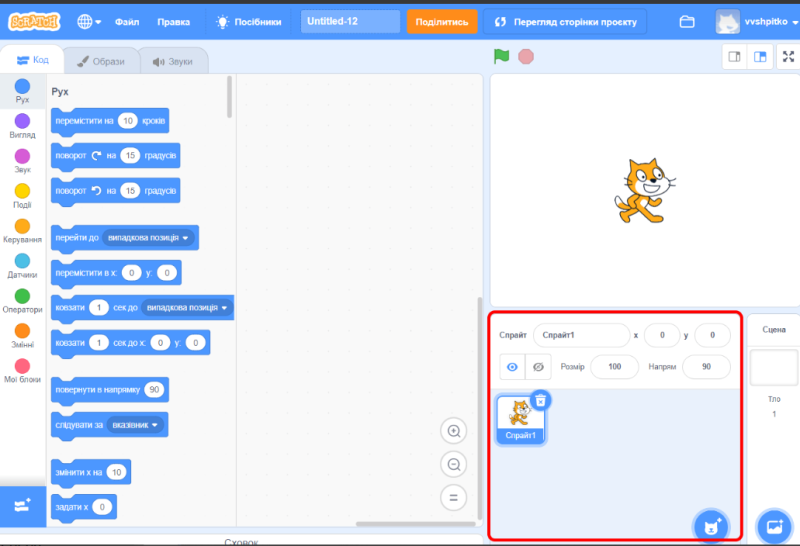Expand 'вказівник' dropdown in слідувати за block
Image resolution: width=800 pixels, height=546 pixels.
click(x=157, y=424)
